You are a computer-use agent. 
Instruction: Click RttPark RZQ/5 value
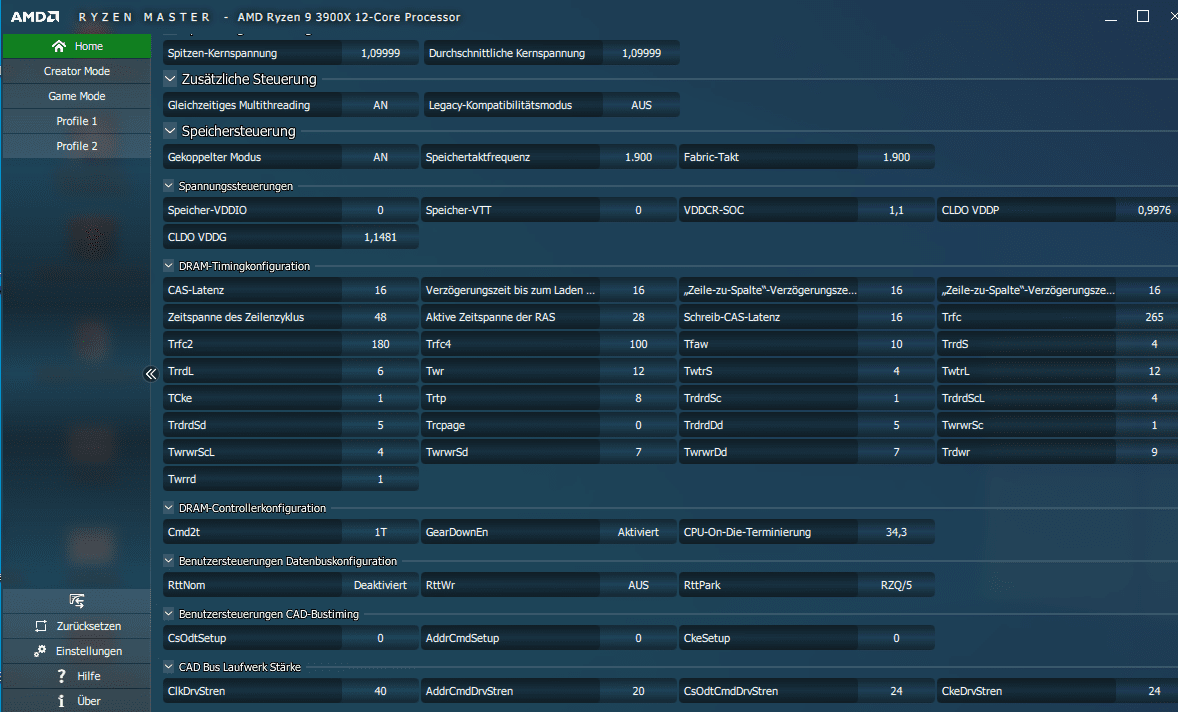pos(896,585)
